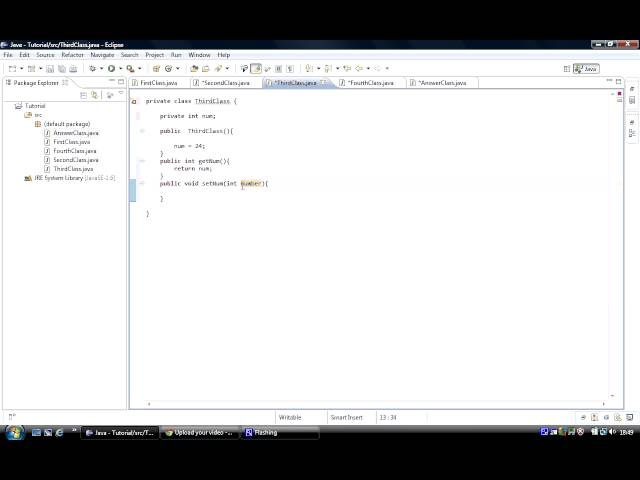
Task: Open the Run dropdown arrow
Action: click(x=120, y=69)
